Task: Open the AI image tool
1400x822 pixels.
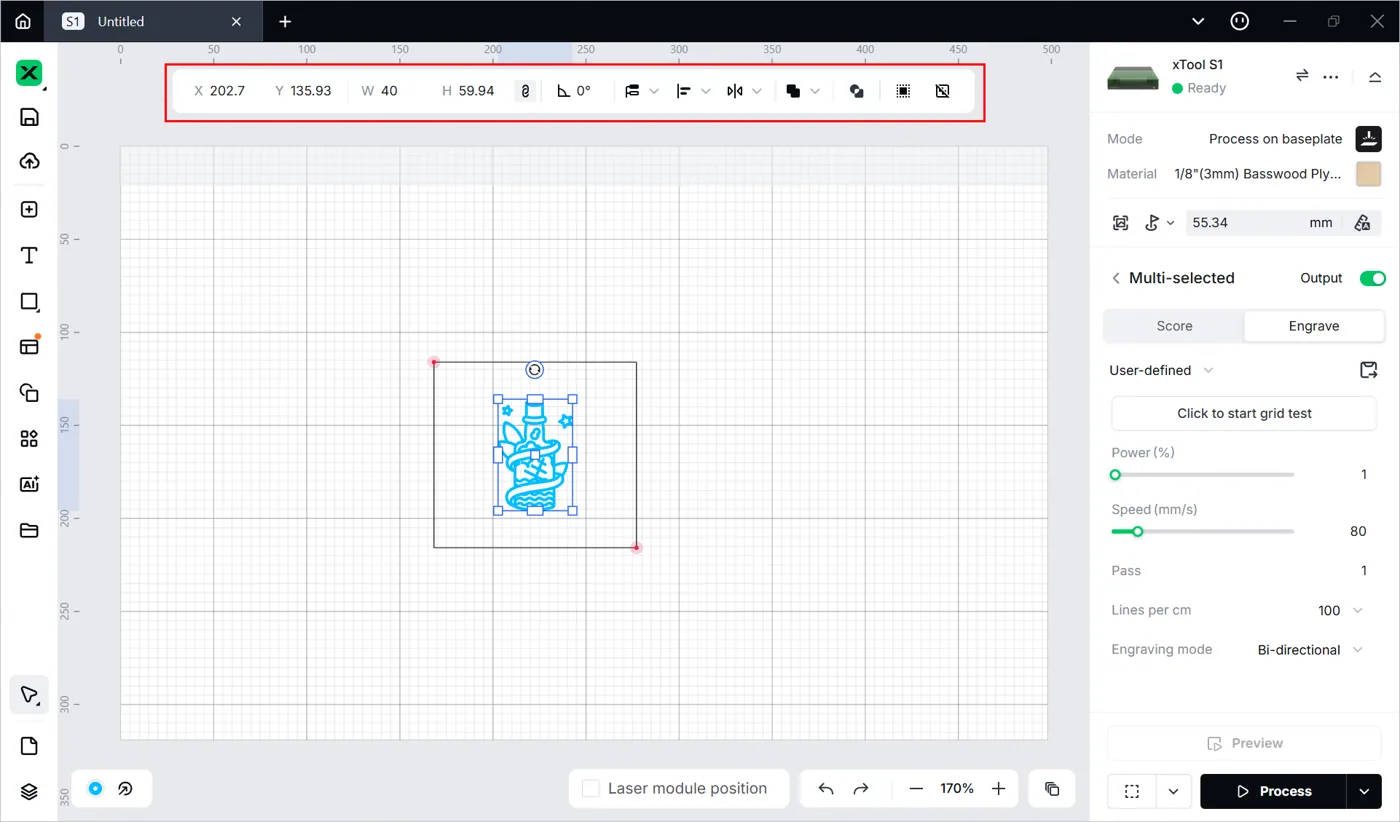Action: coord(29,484)
